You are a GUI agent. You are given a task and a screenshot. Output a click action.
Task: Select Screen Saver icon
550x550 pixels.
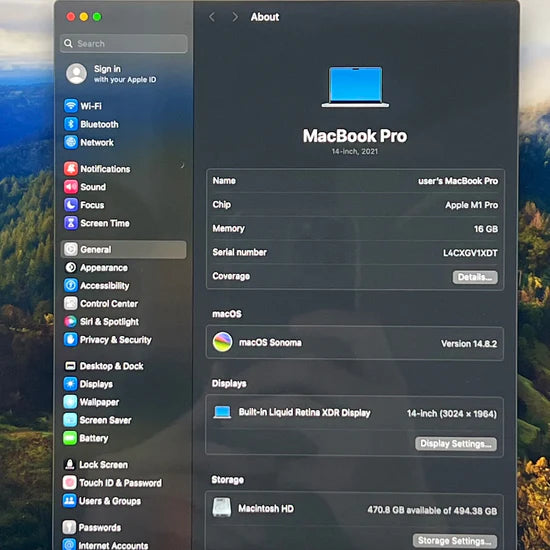[x=70, y=420]
